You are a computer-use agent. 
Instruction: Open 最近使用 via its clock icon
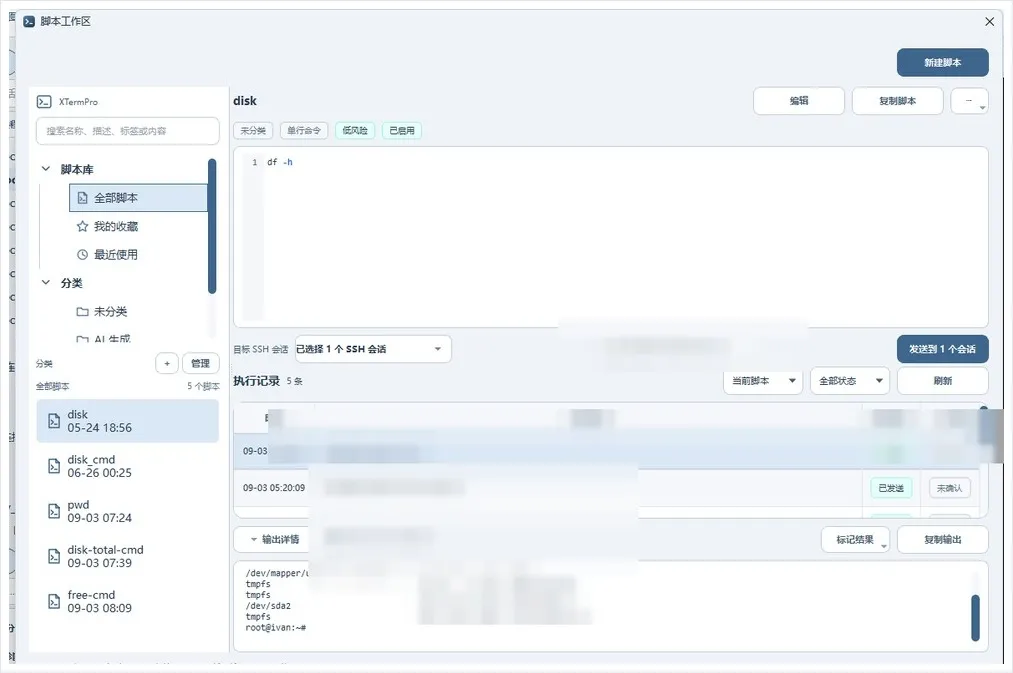click(82, 255)
